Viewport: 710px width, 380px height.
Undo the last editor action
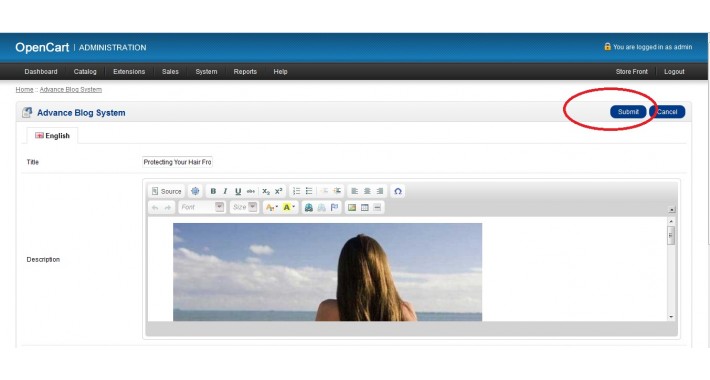155,207
